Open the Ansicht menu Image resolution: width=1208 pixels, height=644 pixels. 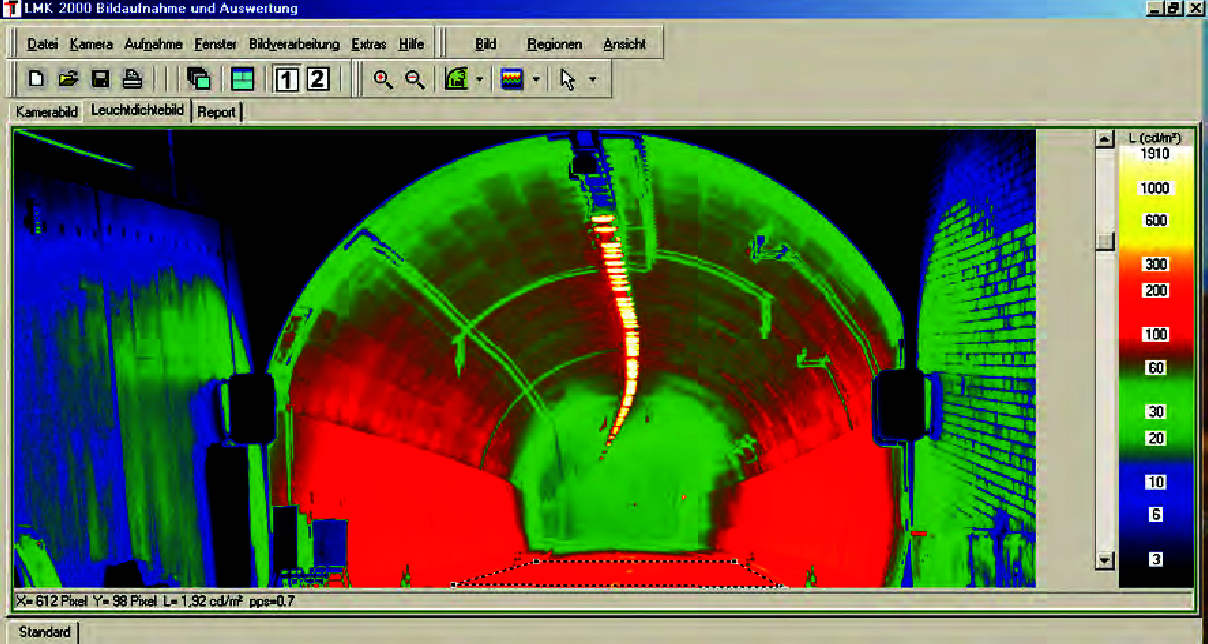[624, 44]
